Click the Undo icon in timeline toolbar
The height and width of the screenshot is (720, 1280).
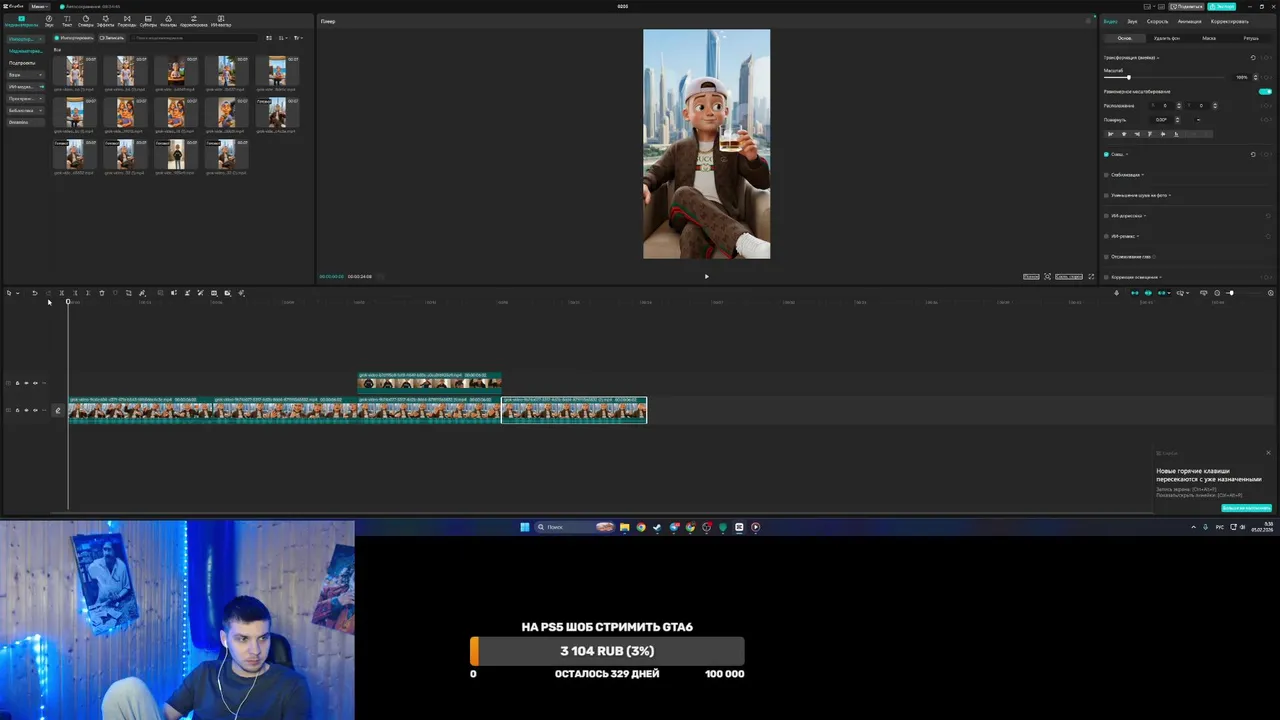pyautogui.click(x=35, y=293)
